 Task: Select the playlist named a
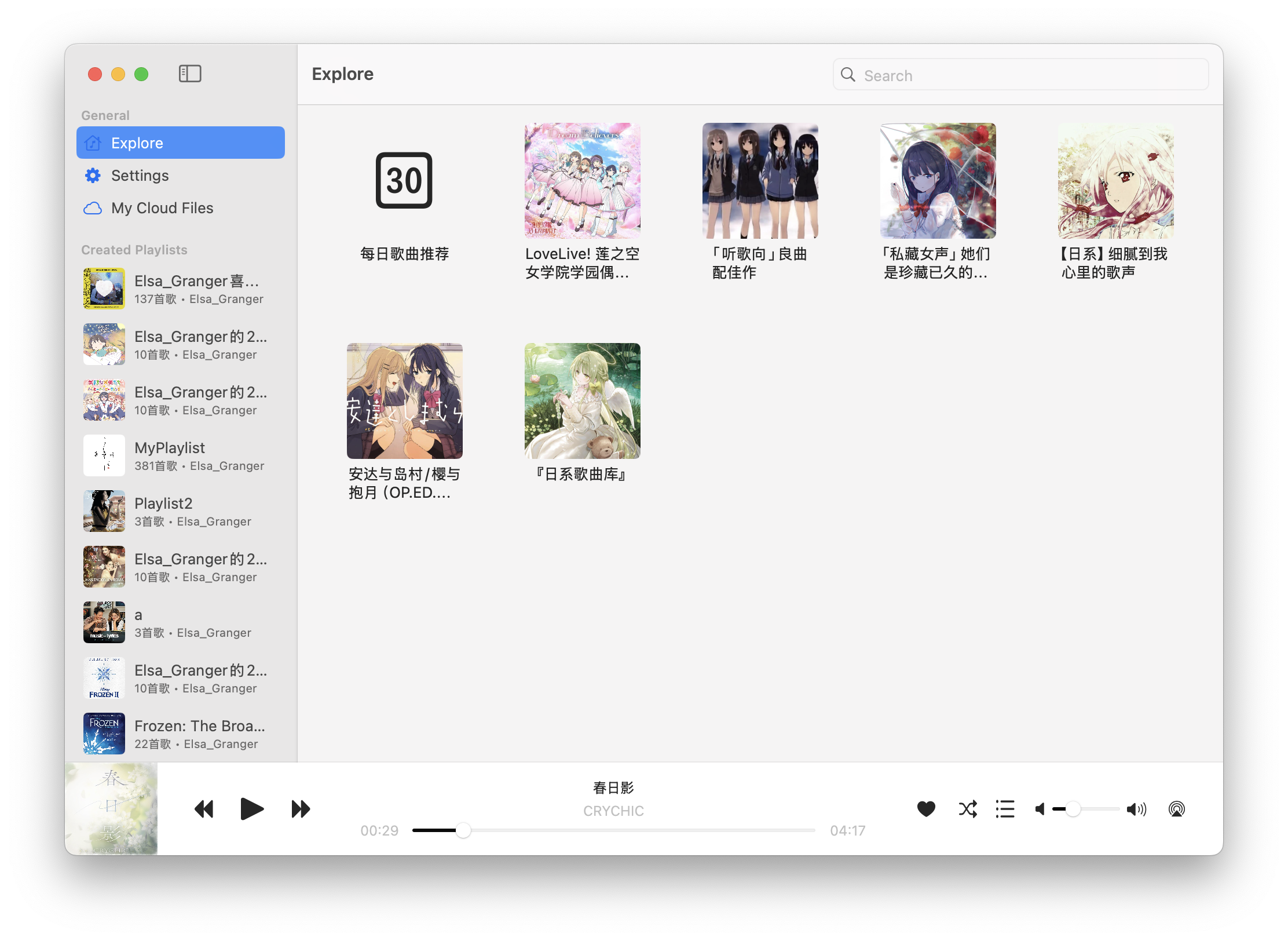(181, 622)
